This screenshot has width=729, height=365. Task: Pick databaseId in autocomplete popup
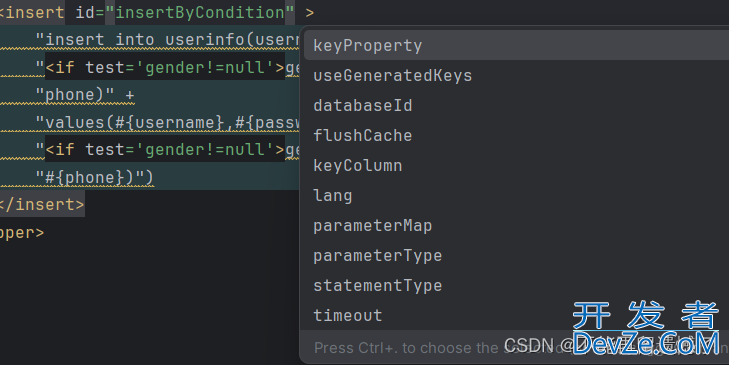(x=516, y=106)
